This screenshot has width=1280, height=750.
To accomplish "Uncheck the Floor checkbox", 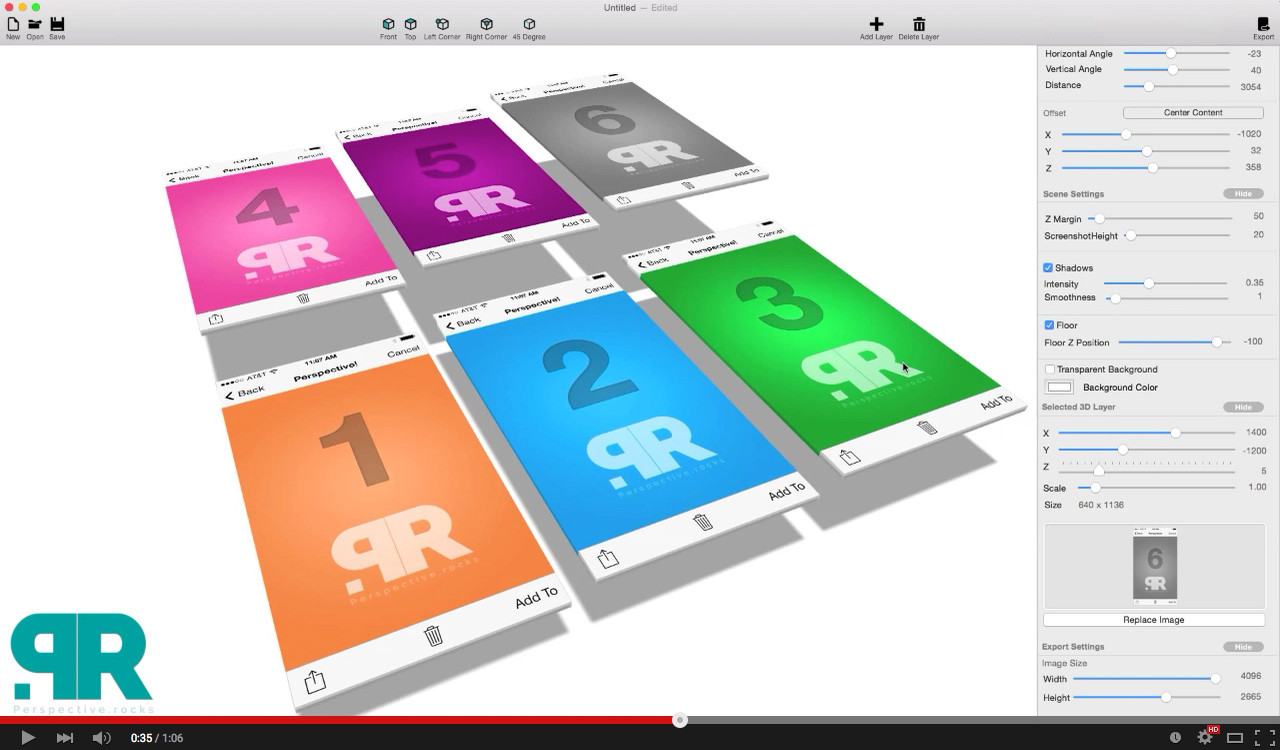I will [1048, 325].
